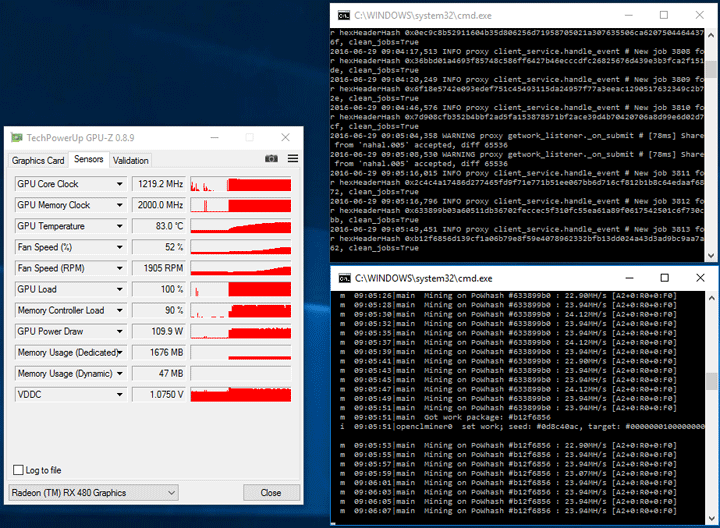This screenshot has width=720, height=528.
Task: Open the GPU Temperature sensor dropdown
Action: [119, 226]
